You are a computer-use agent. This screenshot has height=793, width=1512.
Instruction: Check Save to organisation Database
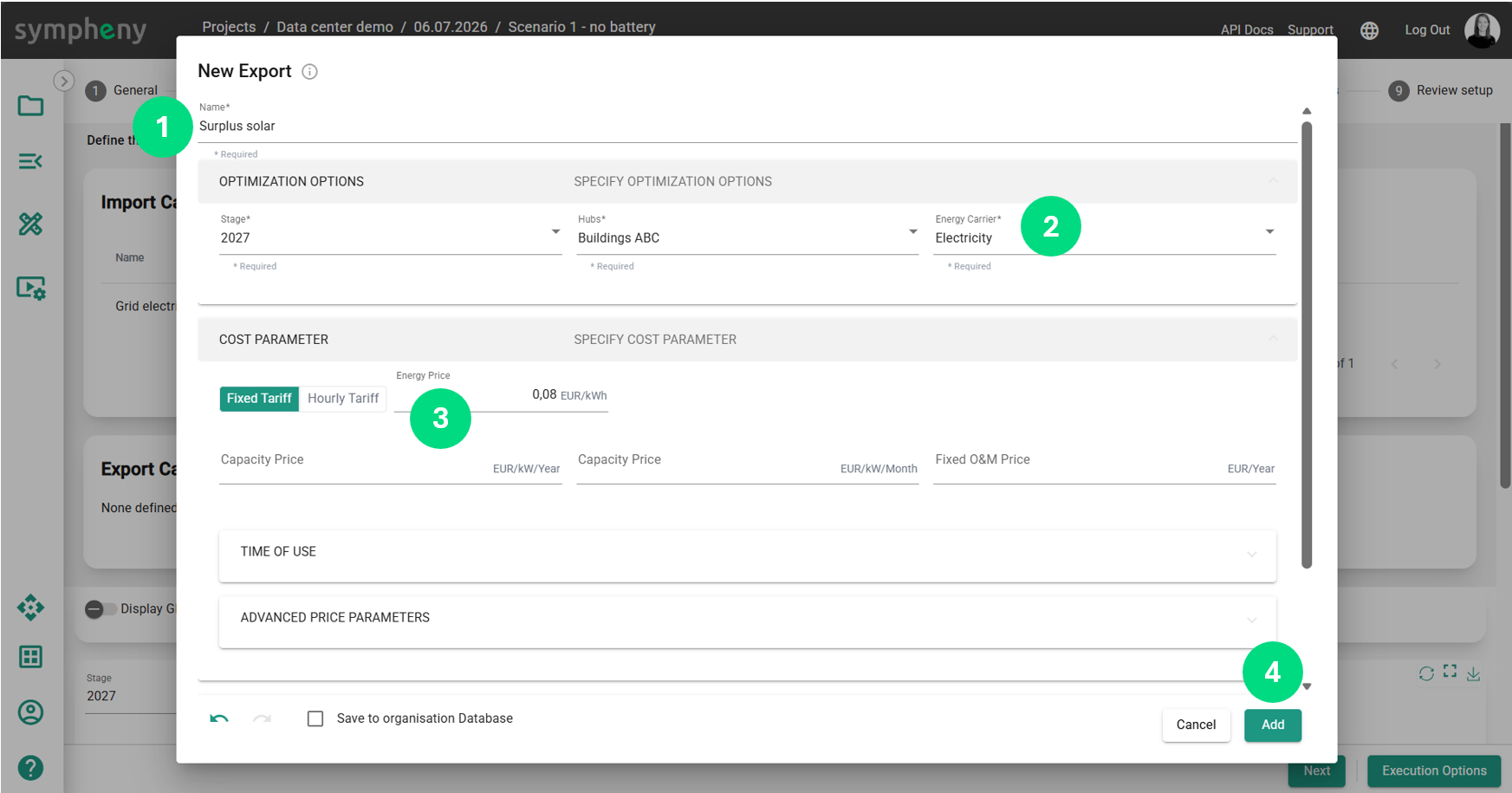tap(315, 718)
